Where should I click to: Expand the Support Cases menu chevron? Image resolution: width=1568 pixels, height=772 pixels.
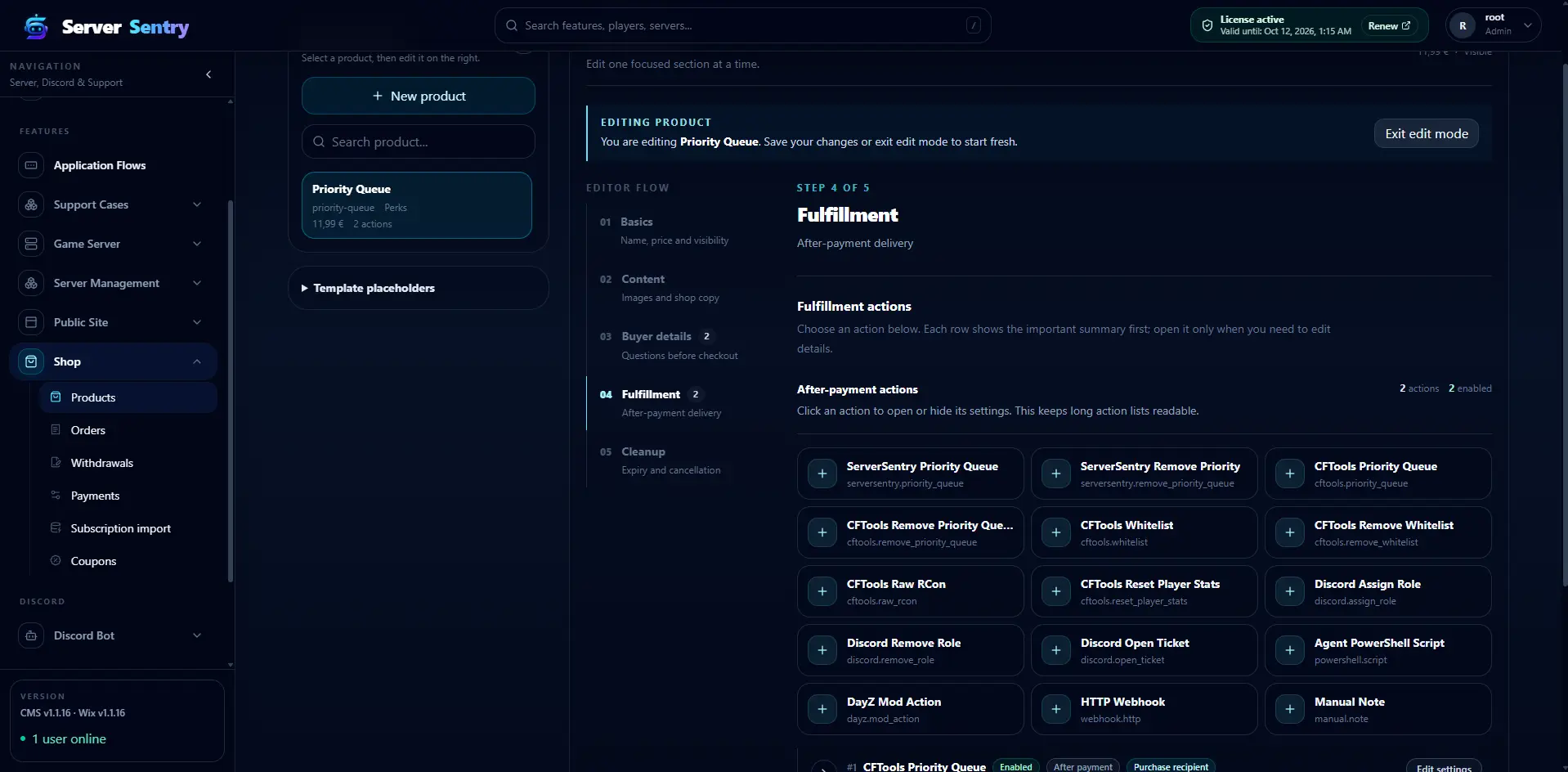click(197, 204)
